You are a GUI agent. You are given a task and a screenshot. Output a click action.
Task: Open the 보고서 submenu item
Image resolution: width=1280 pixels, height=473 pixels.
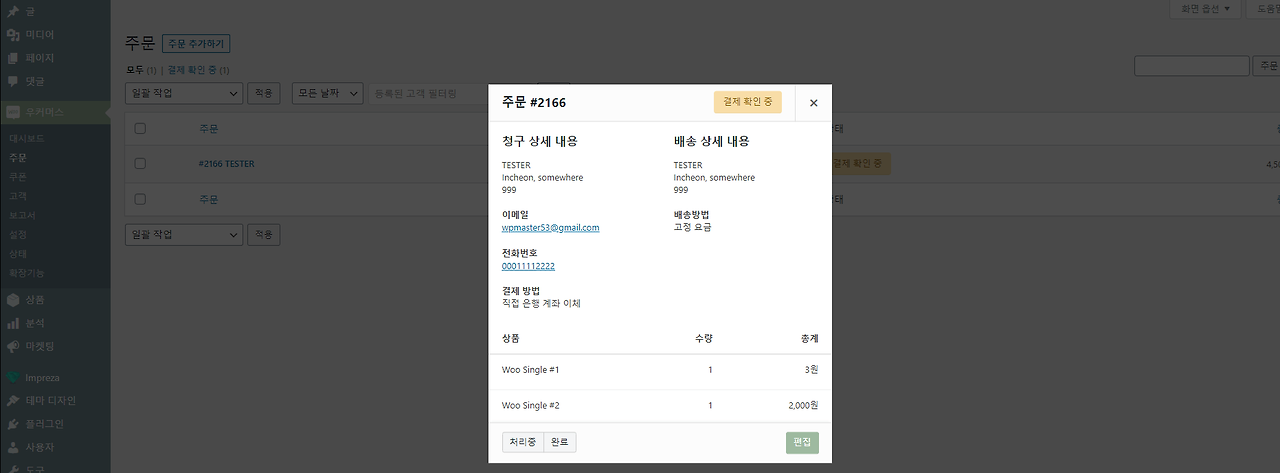click(x=22, y=215)
